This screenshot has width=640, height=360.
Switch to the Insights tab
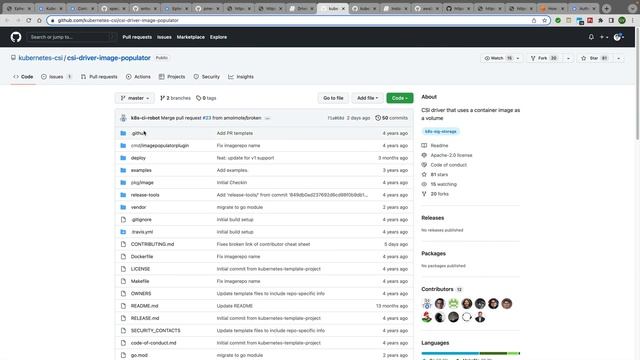[241, 77]
